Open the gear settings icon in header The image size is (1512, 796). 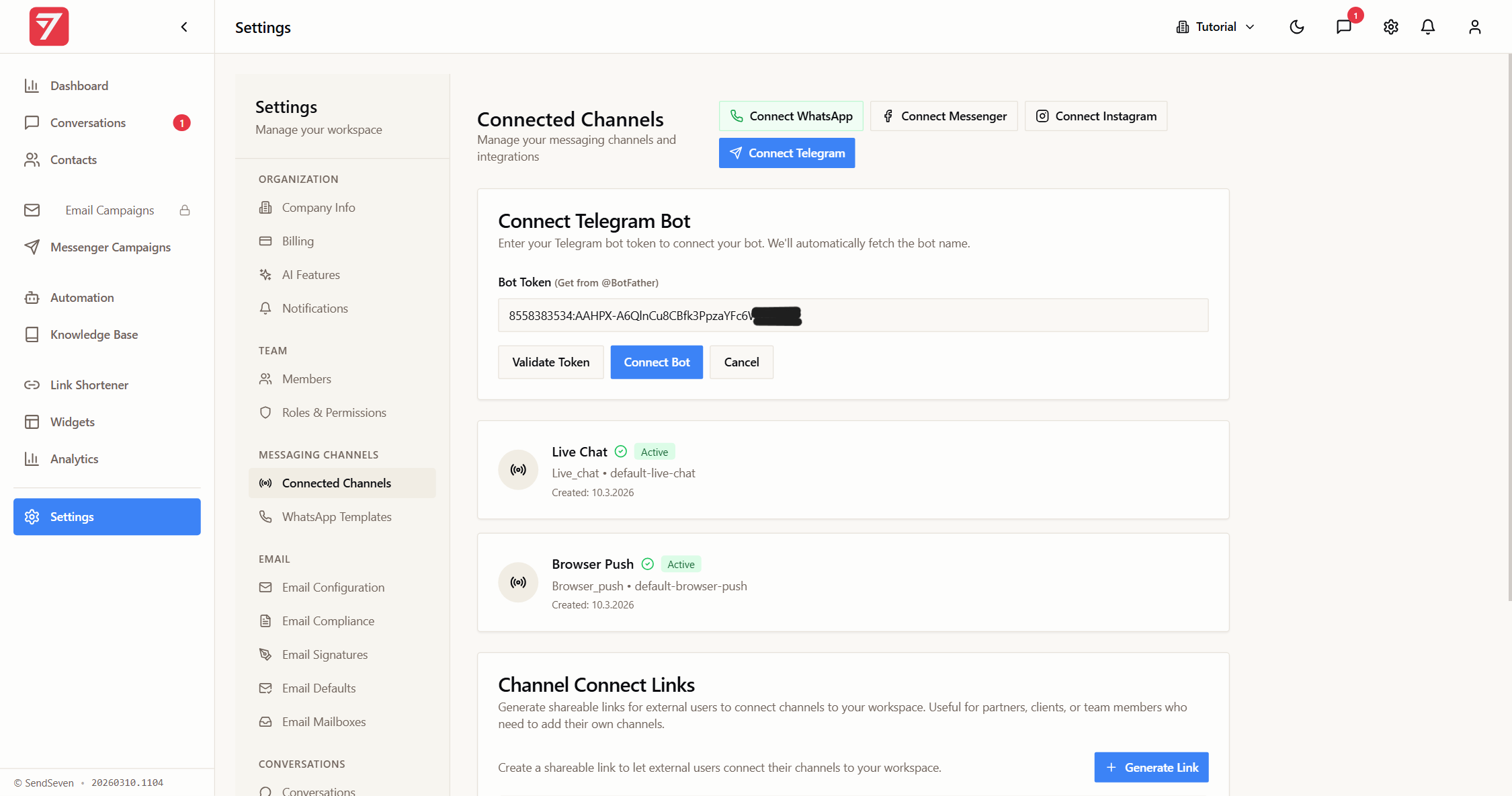click(x=1391, y=27)
